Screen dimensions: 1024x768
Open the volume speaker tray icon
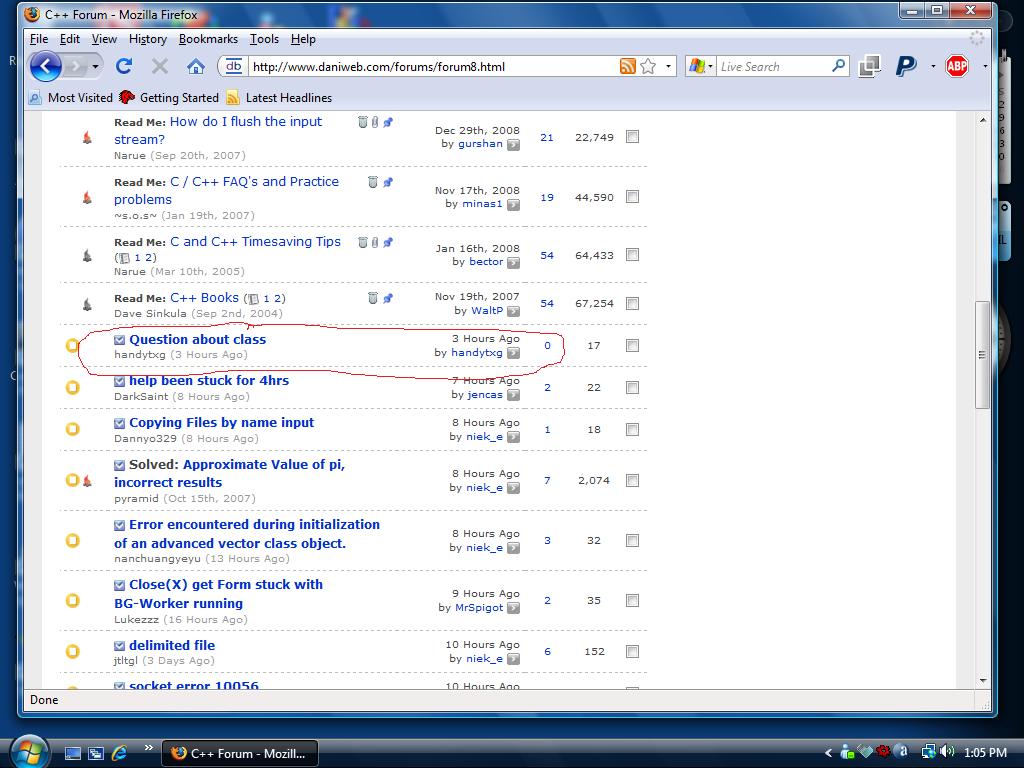(948, 752)
